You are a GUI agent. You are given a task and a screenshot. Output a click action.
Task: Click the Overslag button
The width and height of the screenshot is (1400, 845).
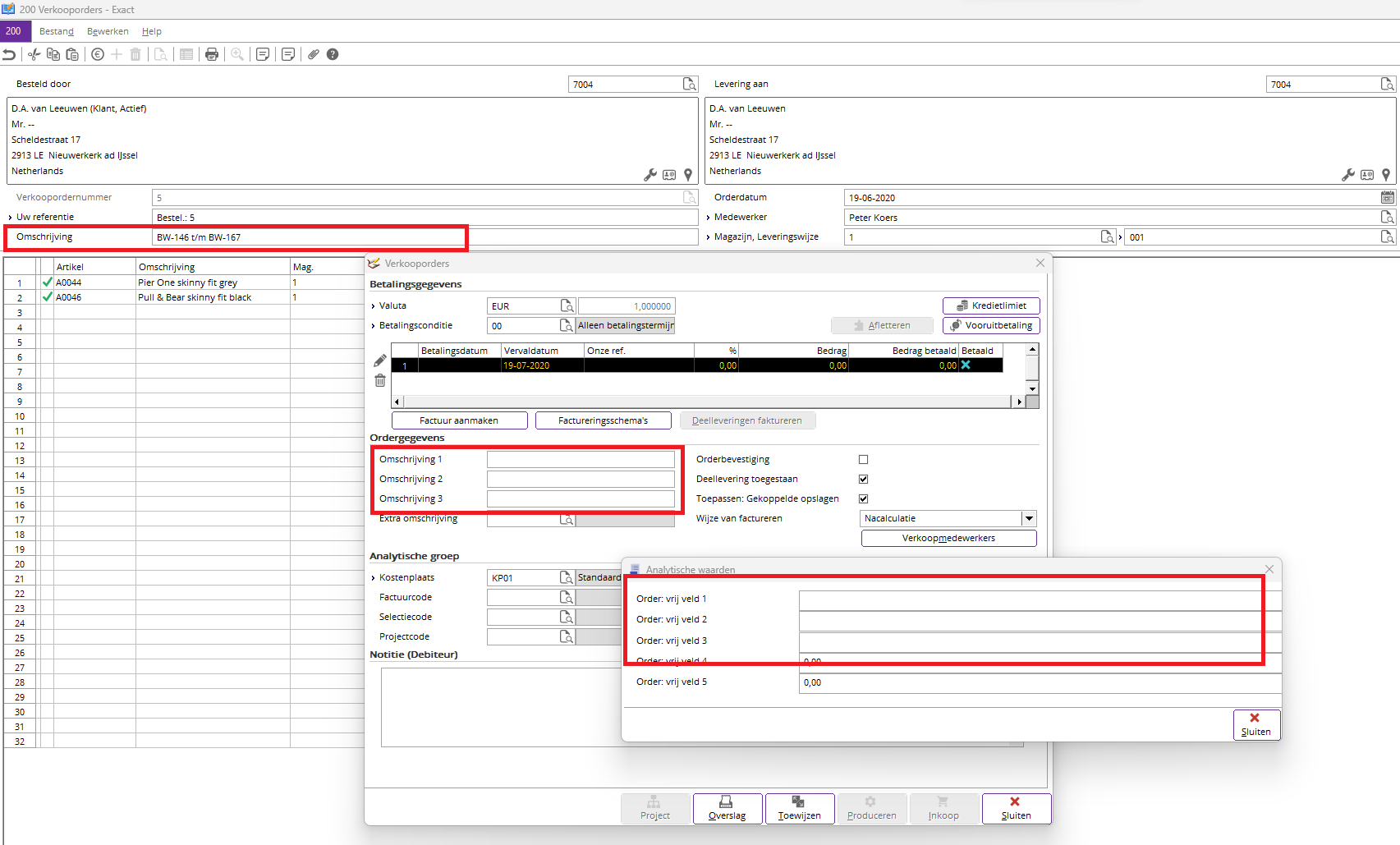728,808
